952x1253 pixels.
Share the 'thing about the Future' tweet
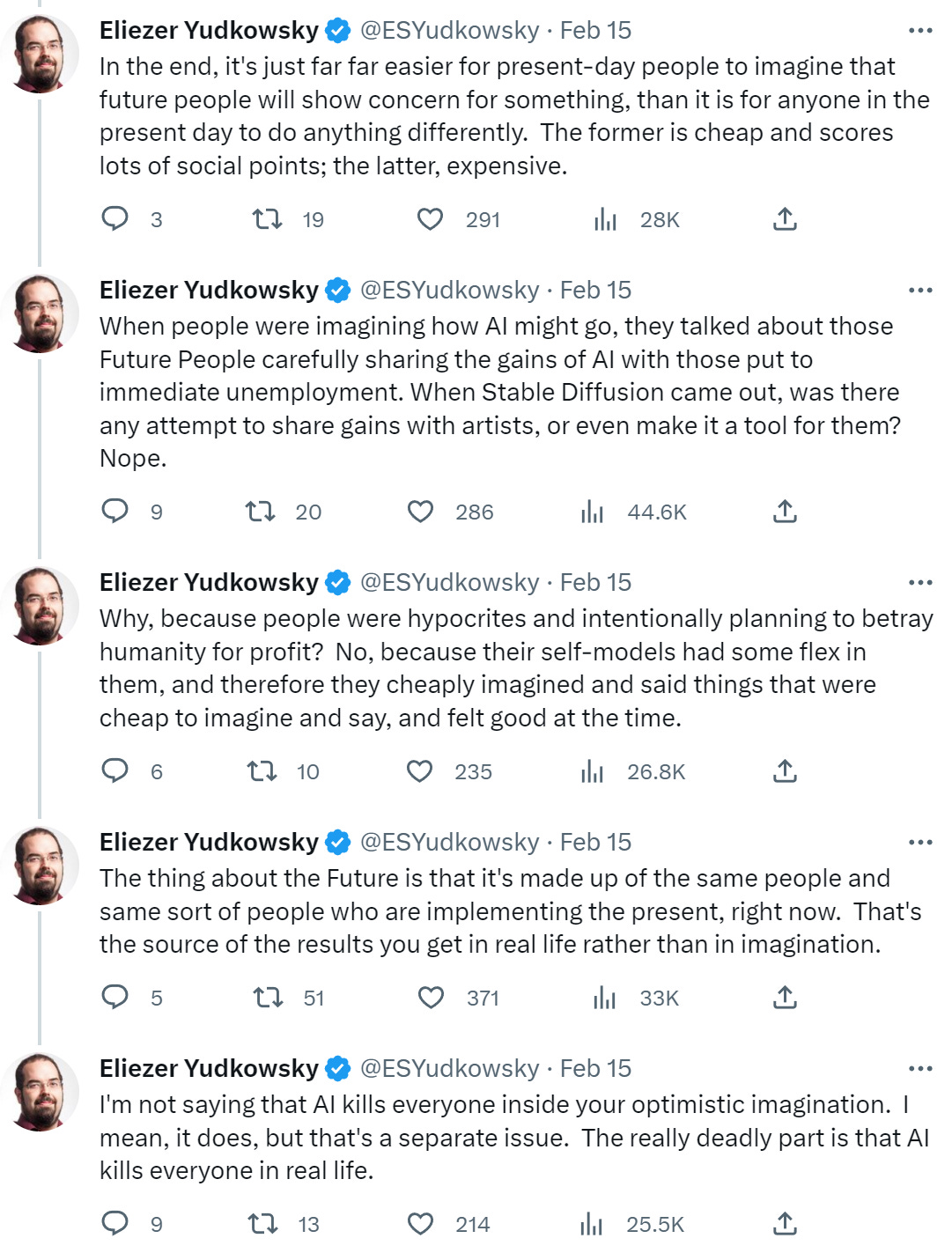785,998
